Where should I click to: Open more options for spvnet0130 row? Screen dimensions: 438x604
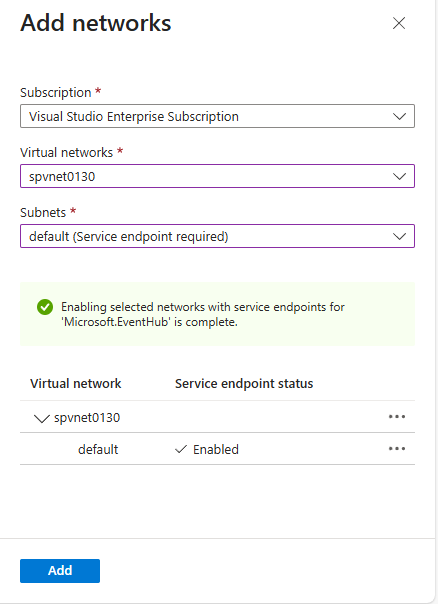[x=397, y=417]
